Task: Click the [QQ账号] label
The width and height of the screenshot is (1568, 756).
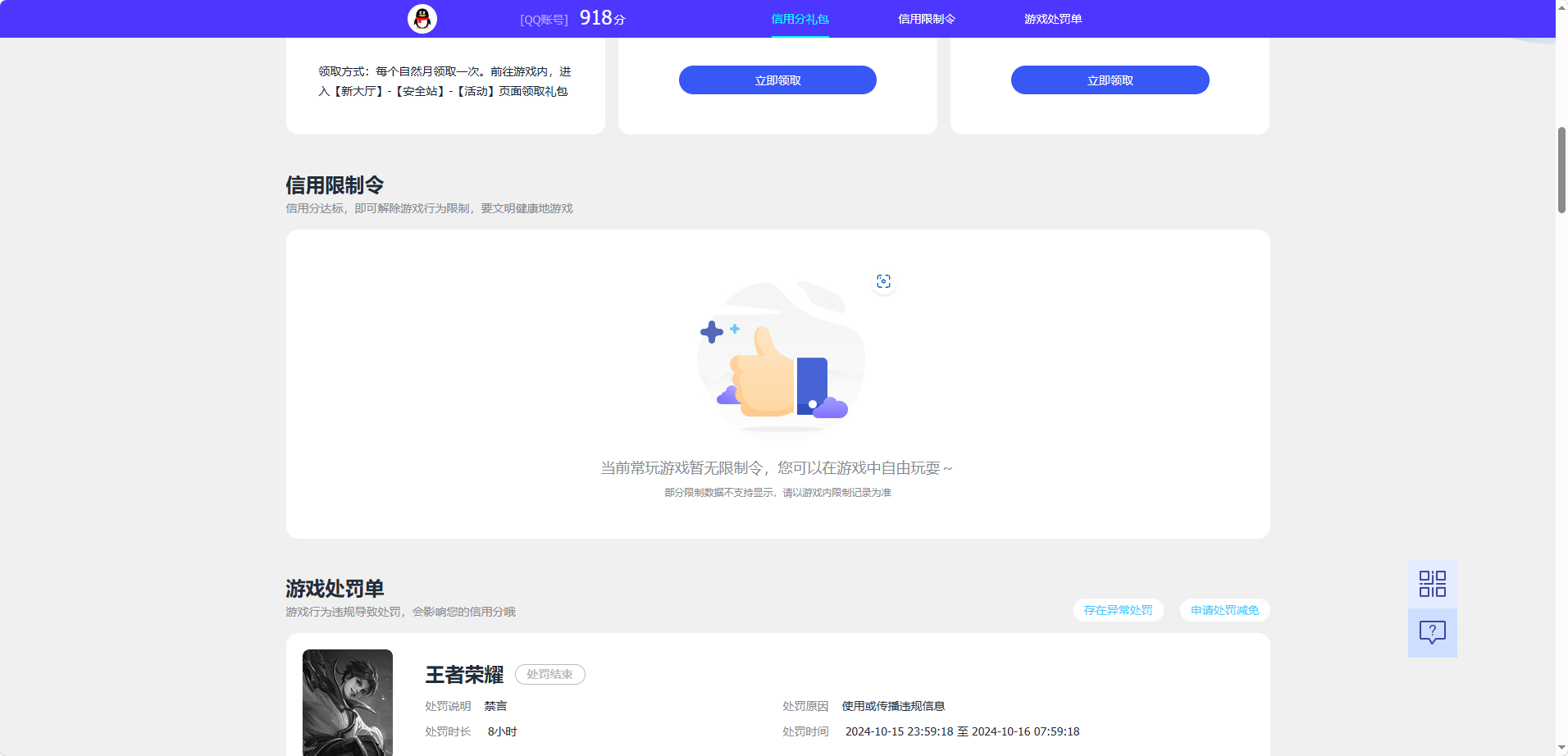Action: pos(544,20)
